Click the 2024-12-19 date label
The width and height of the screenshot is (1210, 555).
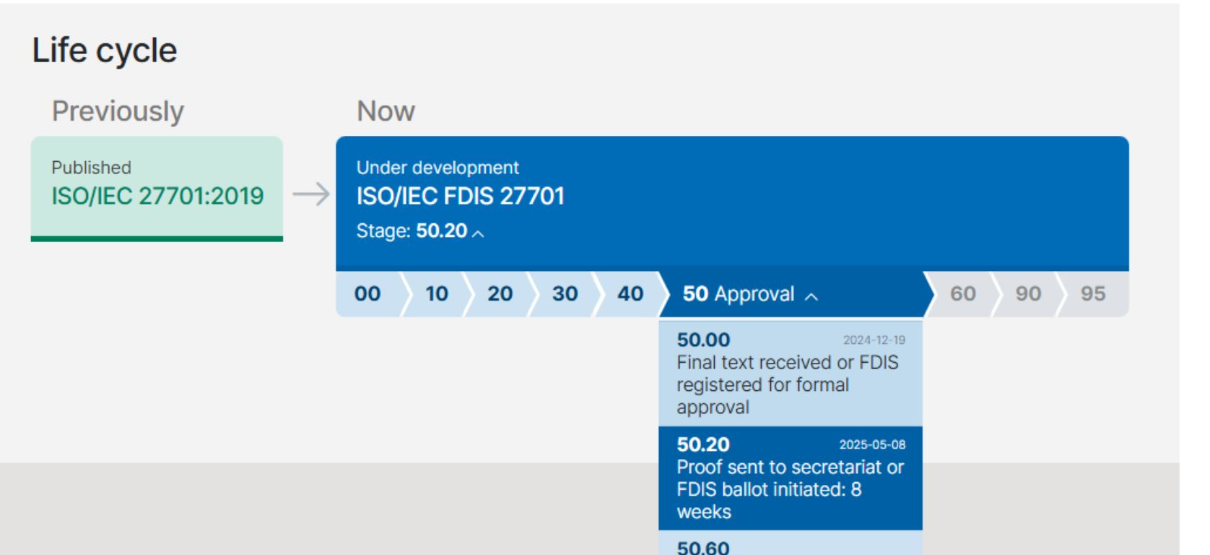tap(874, 340)
